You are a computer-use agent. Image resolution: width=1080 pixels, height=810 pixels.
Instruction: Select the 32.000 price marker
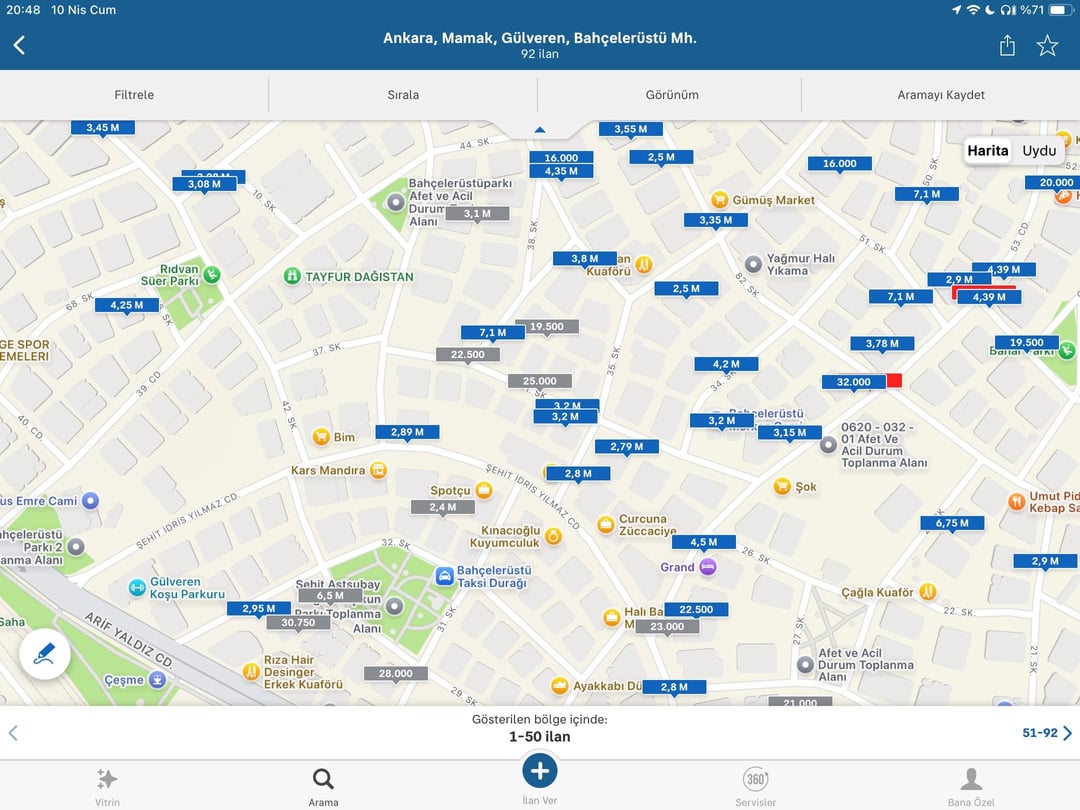853,382
